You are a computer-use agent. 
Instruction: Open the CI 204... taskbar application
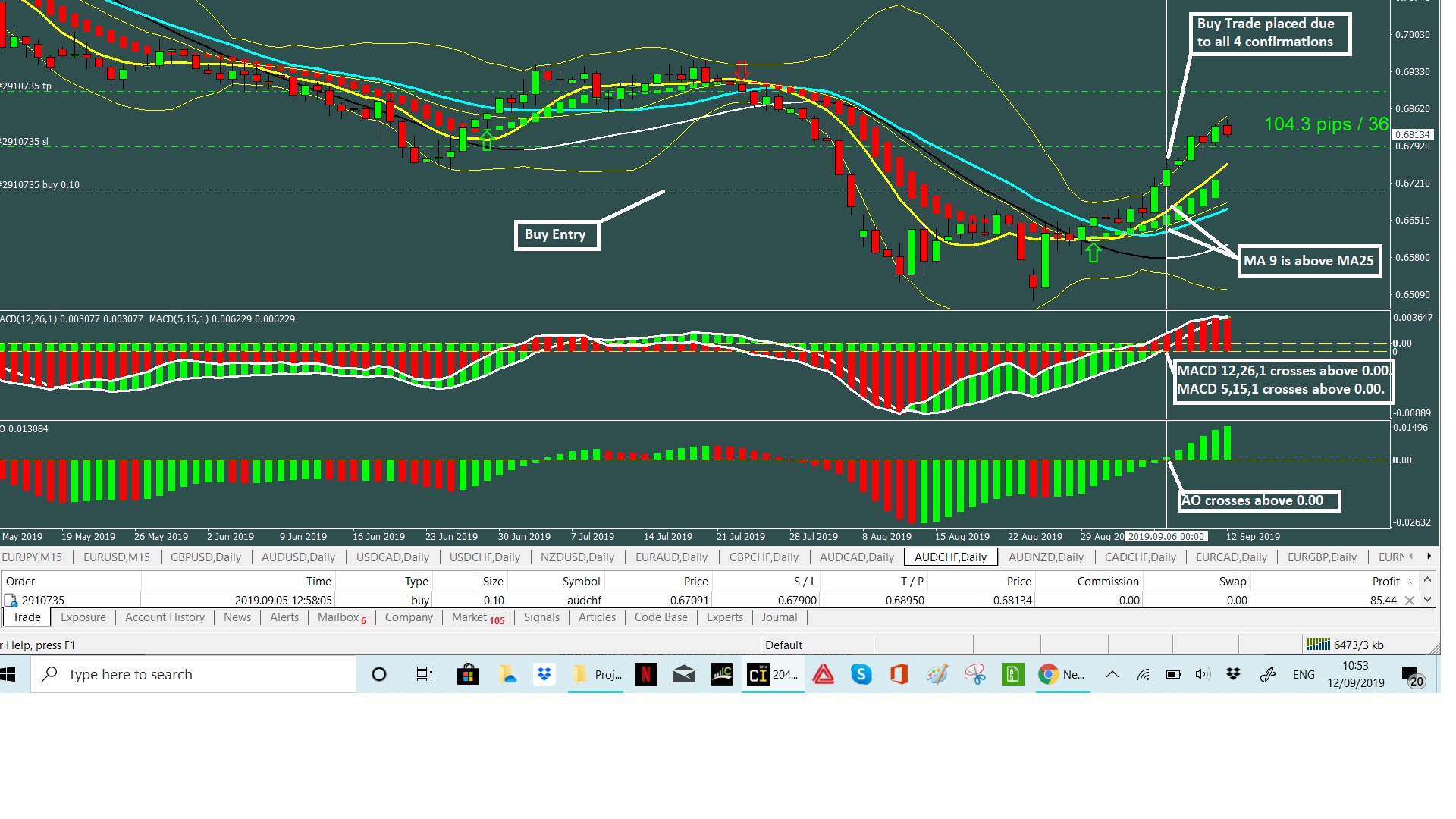(773, 674)
